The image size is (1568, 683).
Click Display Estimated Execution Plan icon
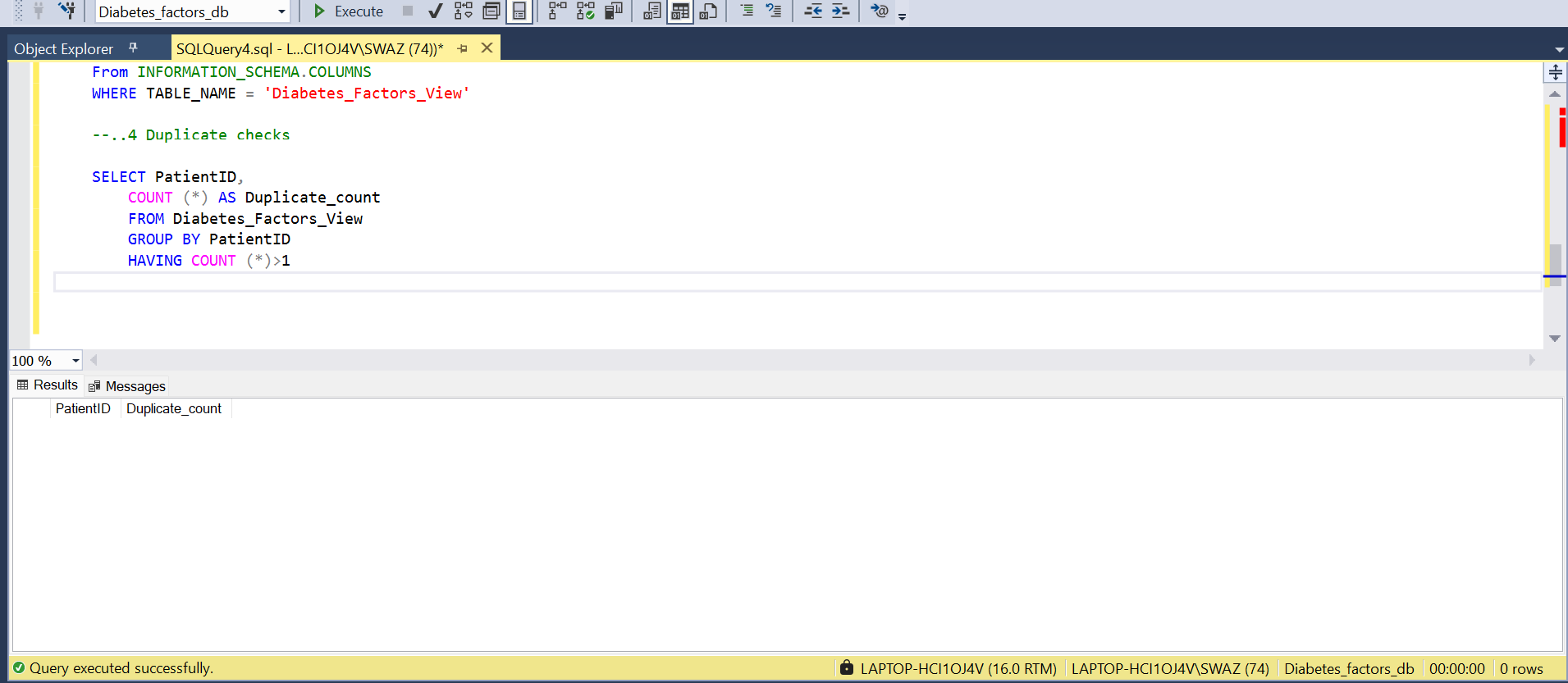pyautogui.click(x=464, y=11)
